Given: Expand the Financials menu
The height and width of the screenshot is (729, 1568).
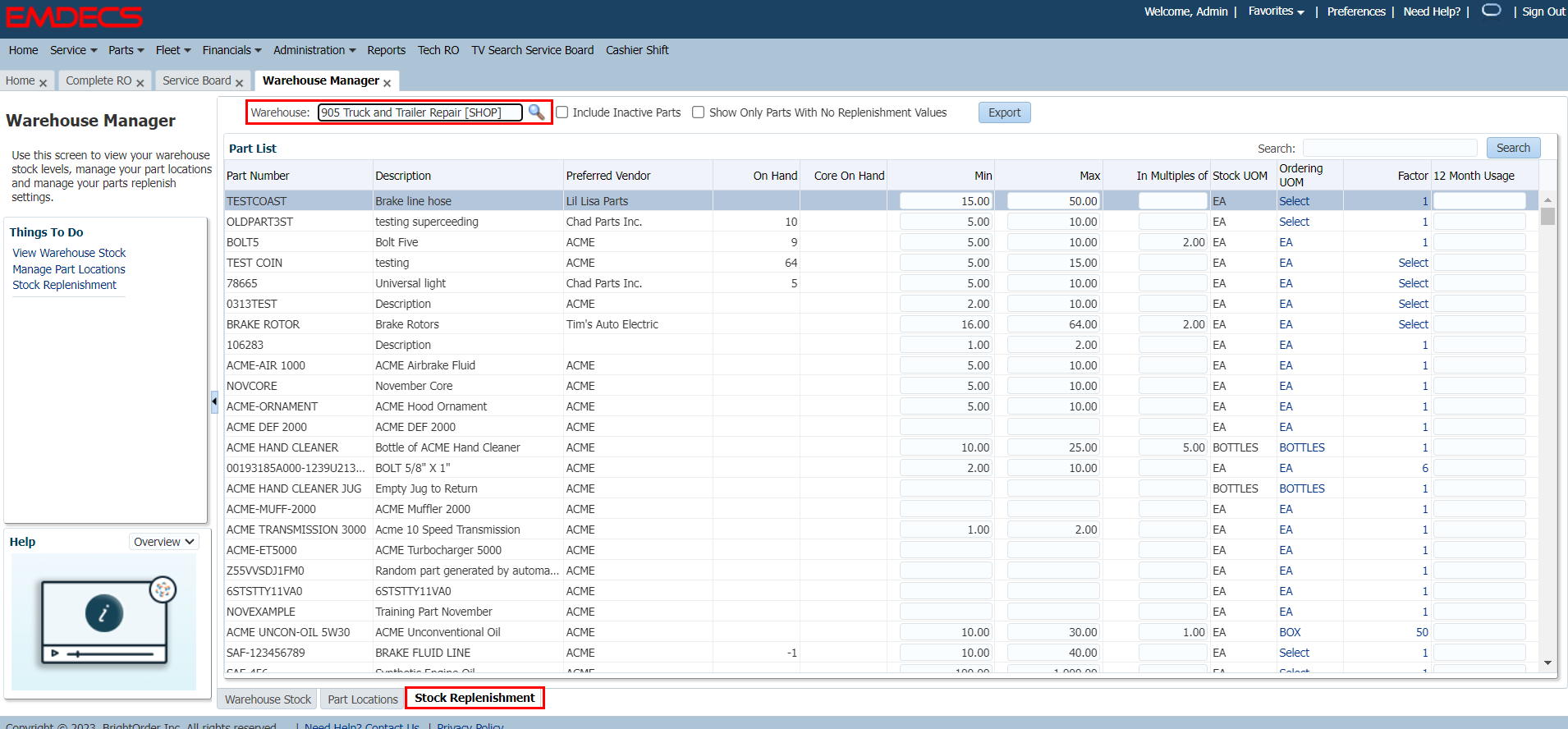Looking at the screenshot, I should (232, 50).
